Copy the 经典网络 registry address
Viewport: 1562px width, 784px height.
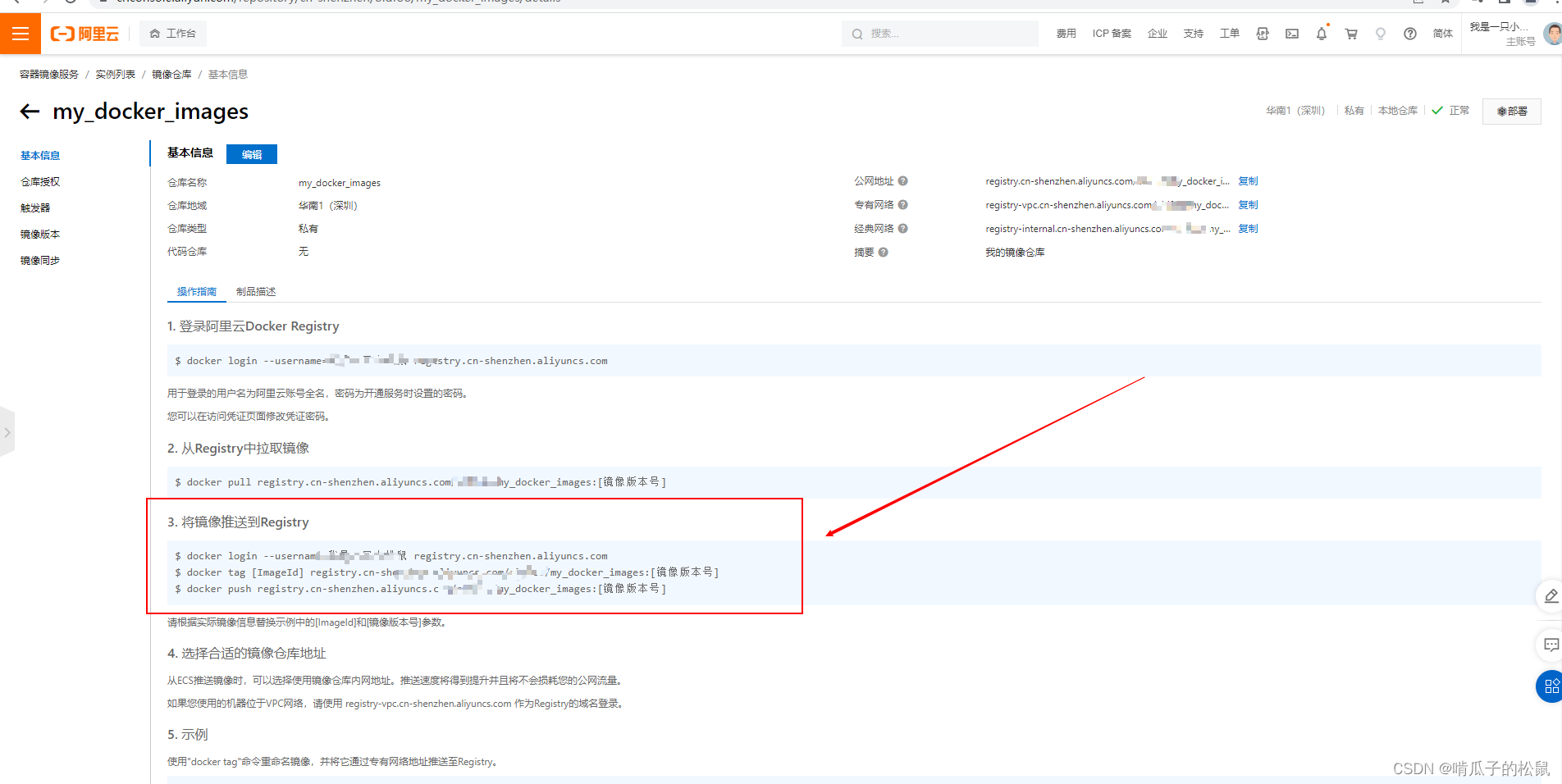1248,229
